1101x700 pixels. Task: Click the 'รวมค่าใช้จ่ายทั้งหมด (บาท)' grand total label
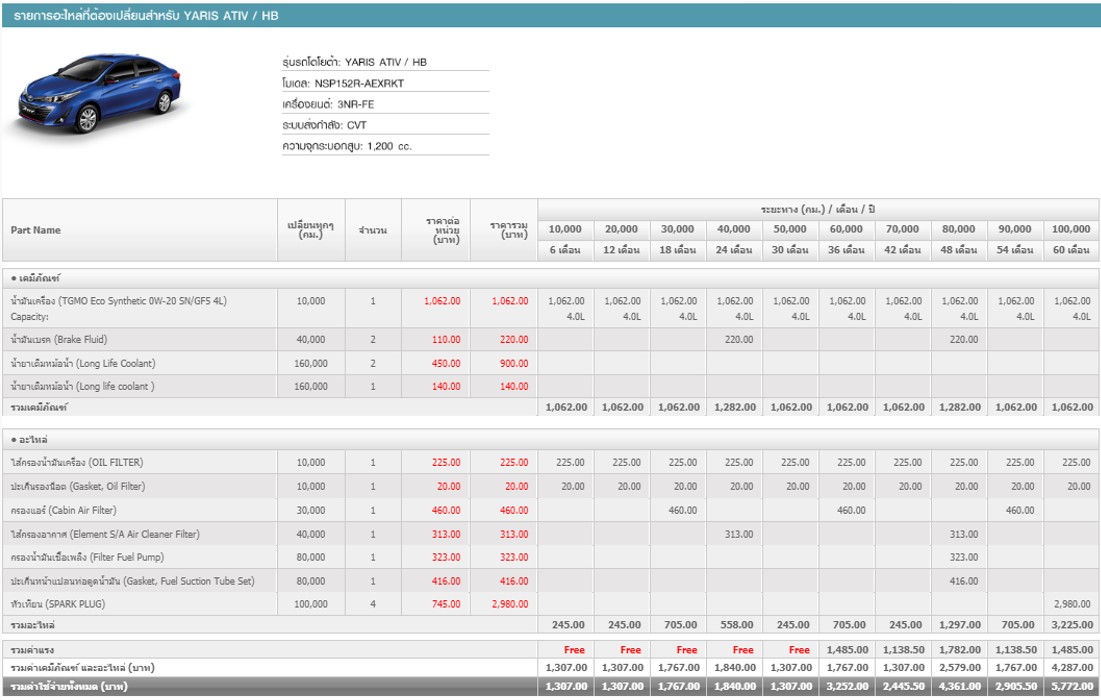69,686
